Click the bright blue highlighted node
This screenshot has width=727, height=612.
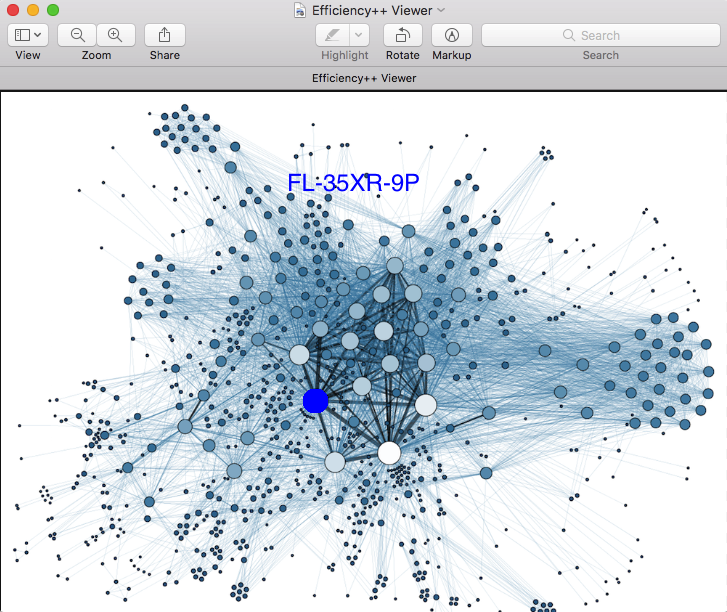coord(315,401)
